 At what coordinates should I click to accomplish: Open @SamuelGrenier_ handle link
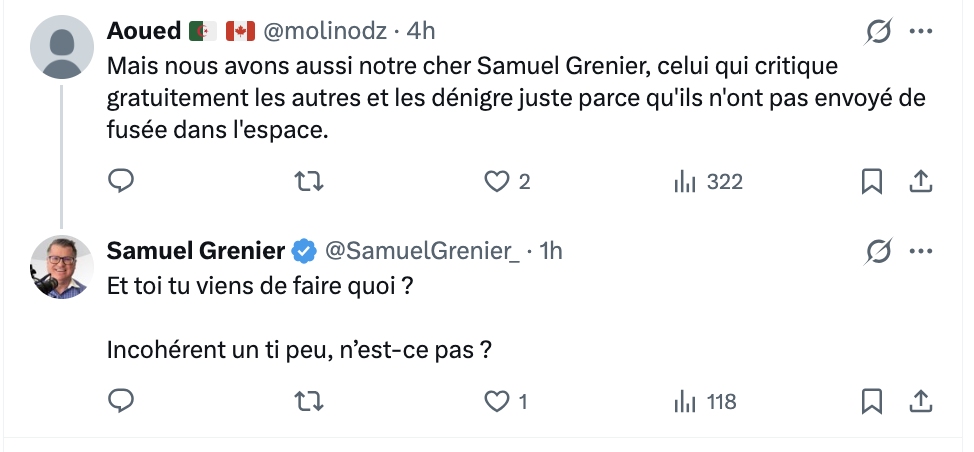(423, 252)
